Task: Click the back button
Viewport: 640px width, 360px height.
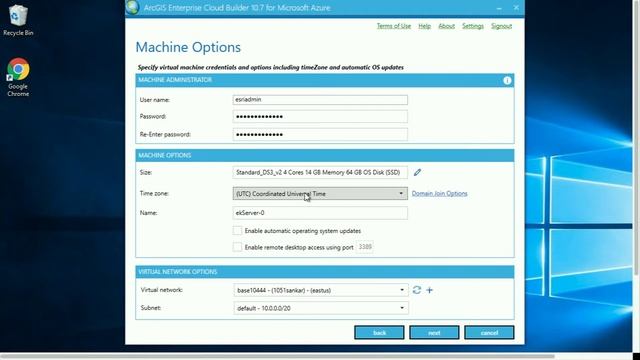Action: pyautogui.click(x=379, y=333)
